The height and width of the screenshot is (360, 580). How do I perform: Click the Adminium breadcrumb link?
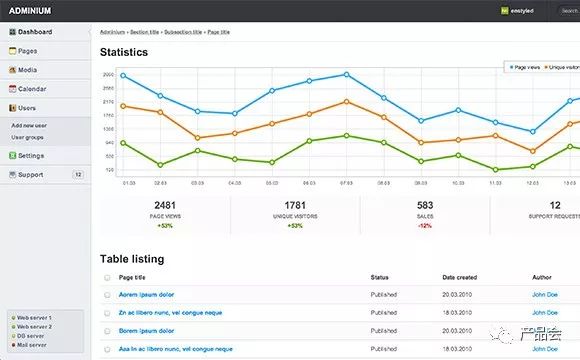coord(112,32)
